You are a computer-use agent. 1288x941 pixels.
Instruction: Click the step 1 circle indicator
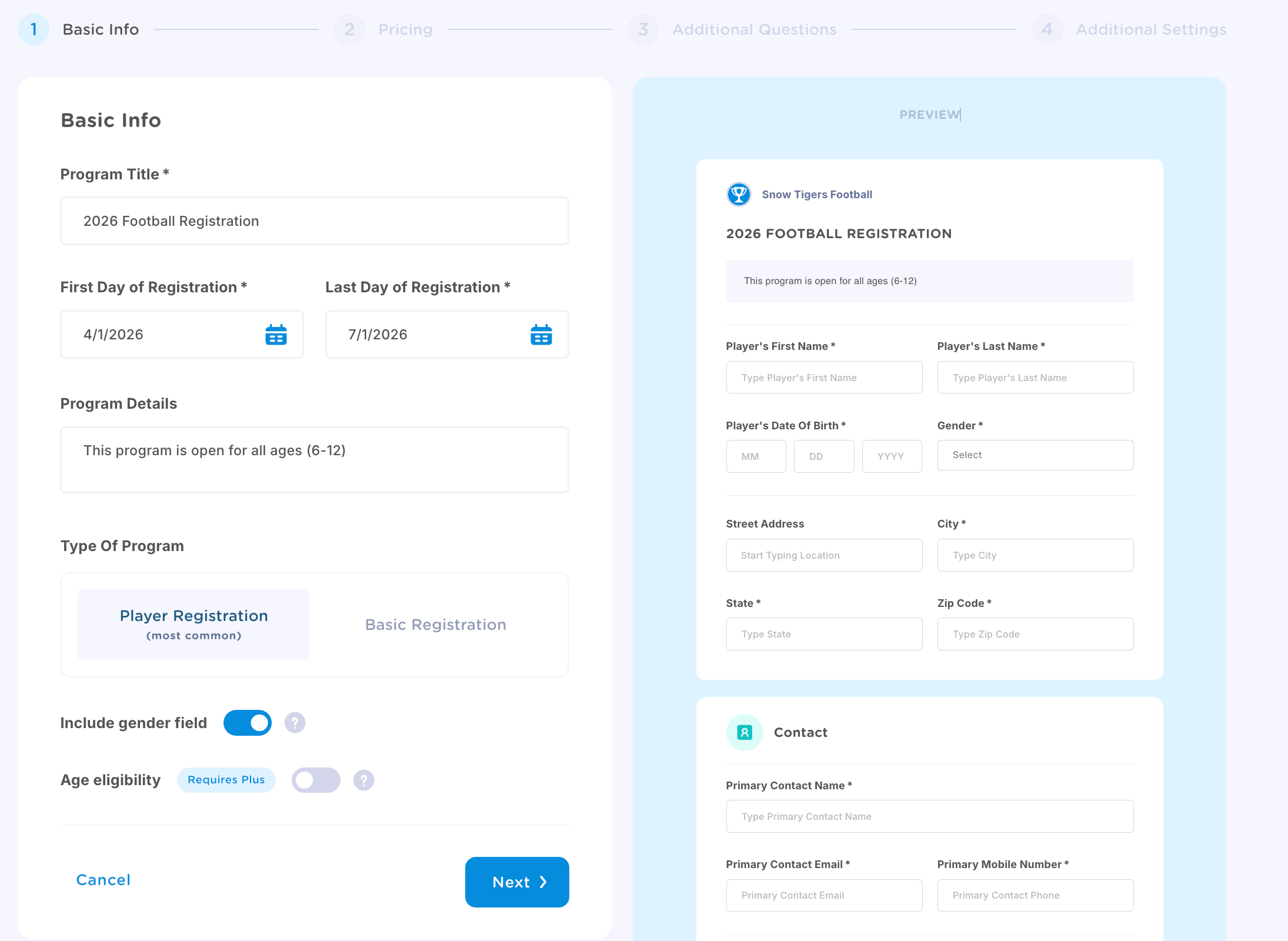click(x=34, y=29)
